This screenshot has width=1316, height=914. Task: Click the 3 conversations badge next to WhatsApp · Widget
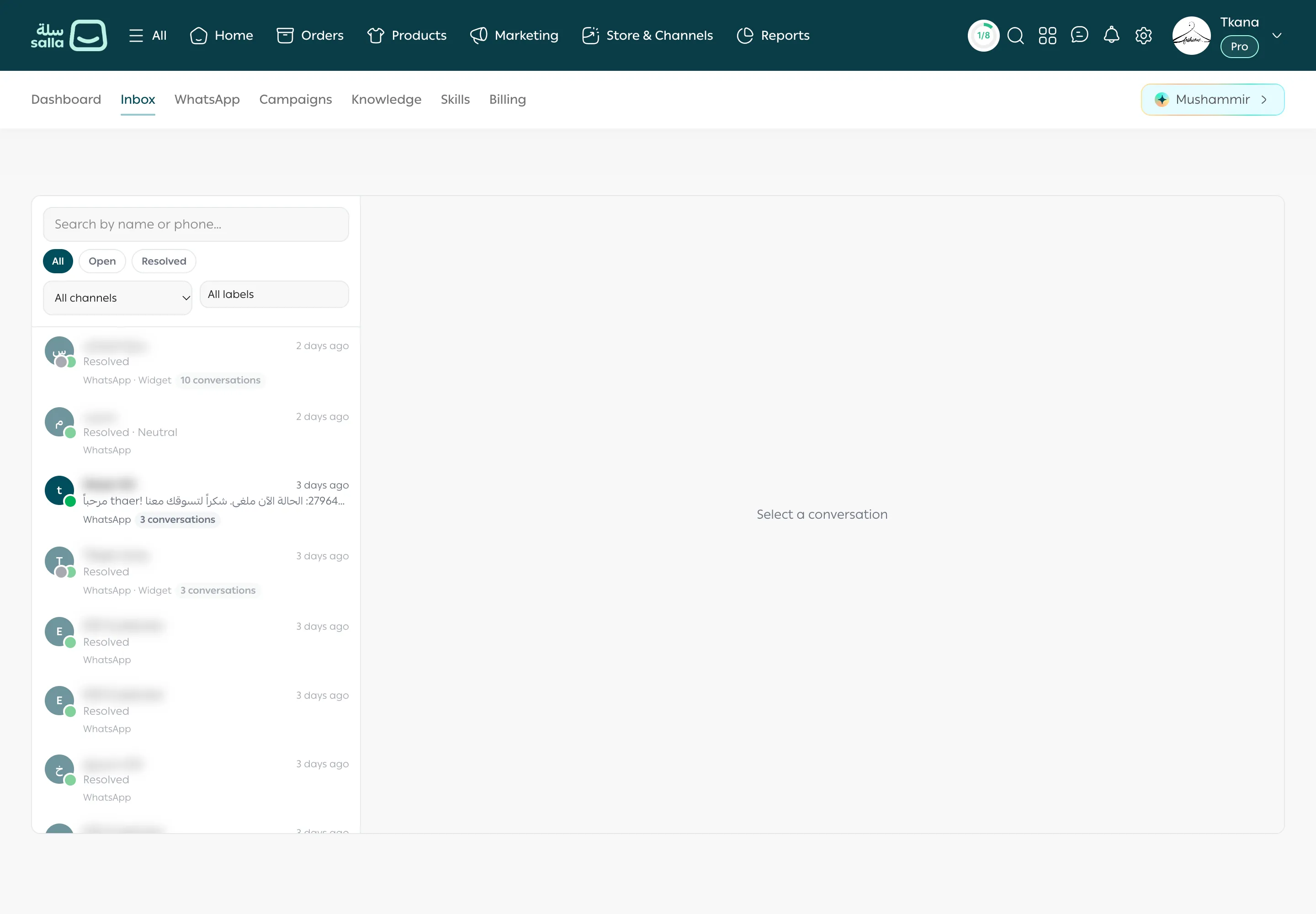(218, 590)
